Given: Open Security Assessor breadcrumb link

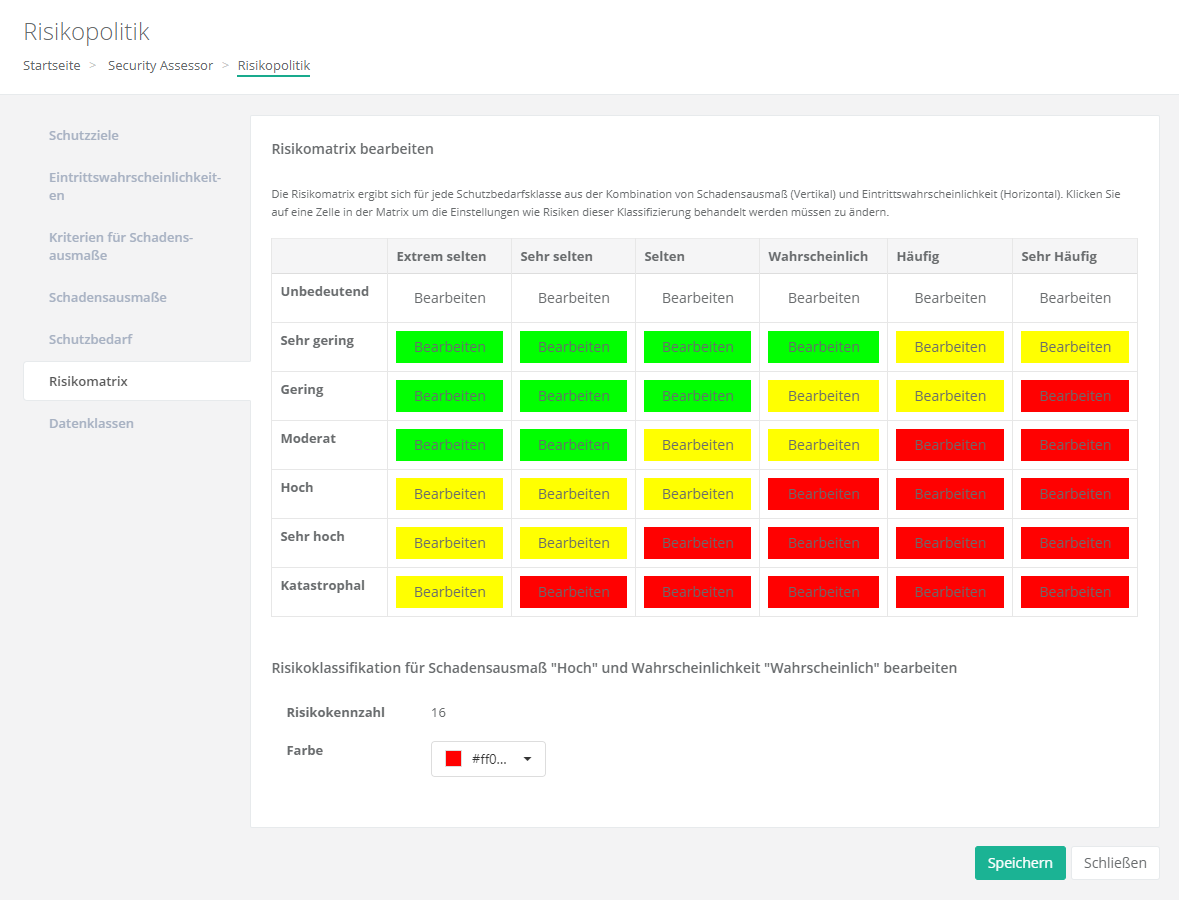Looking at the screenshot, I should click(160, 65).
